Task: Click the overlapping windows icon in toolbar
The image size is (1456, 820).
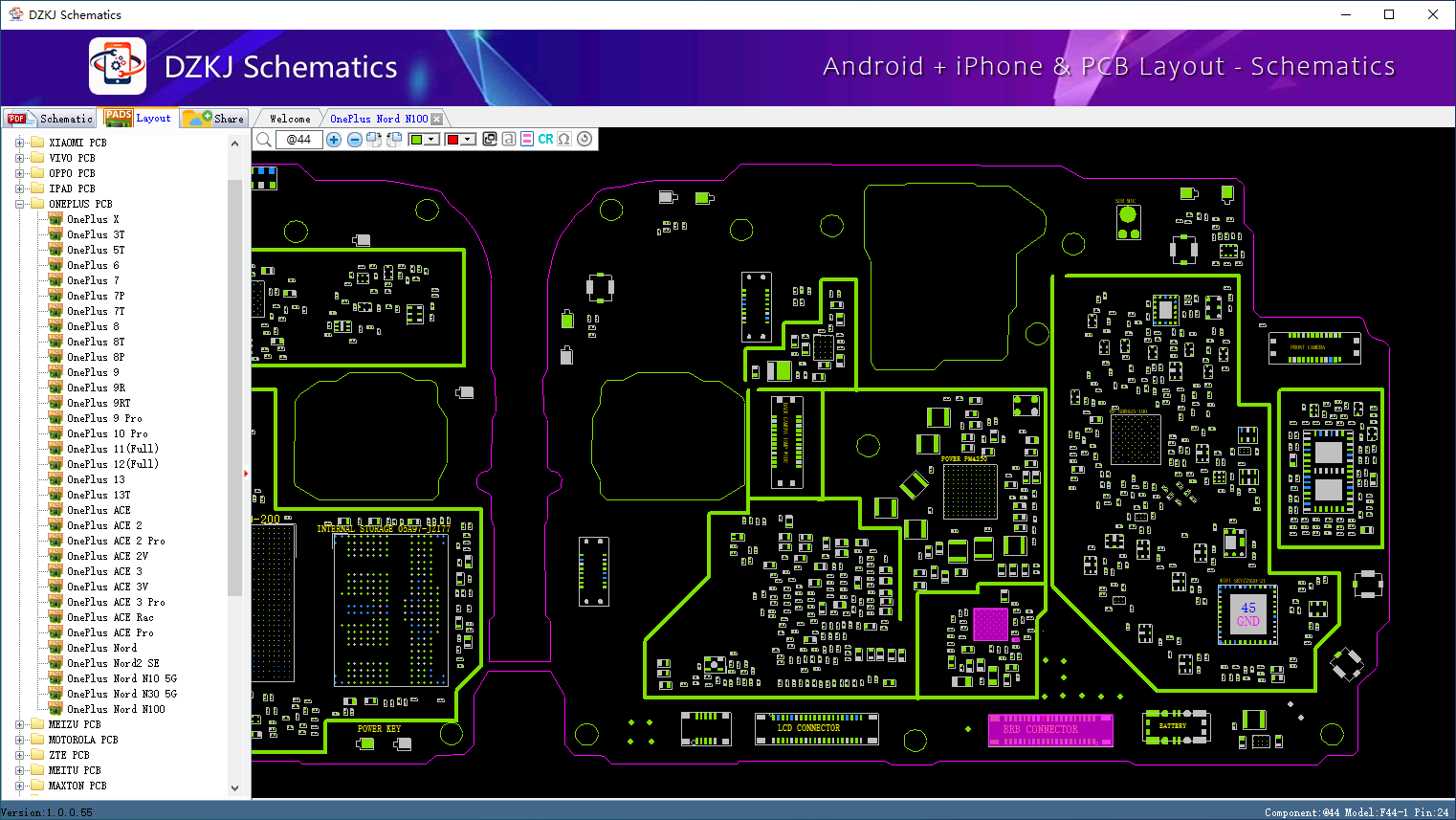Action: (490, 140)
